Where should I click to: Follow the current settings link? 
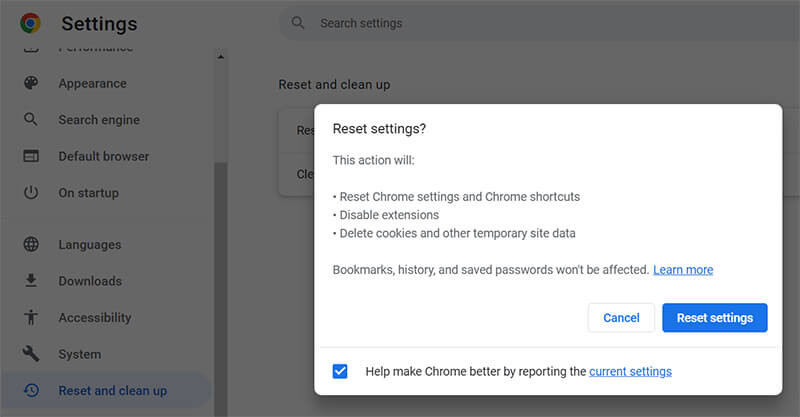point(630,371)
